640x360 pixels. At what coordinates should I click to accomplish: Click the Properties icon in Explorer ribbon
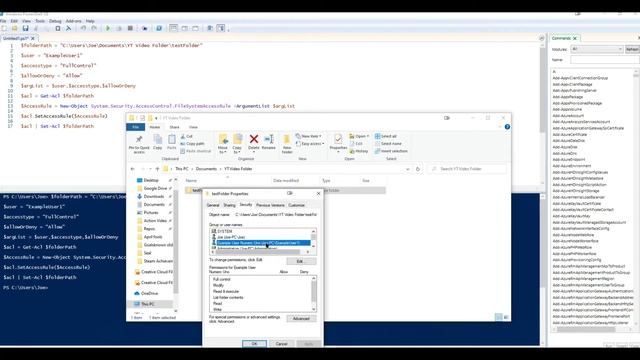pyautogui.click(x=338, y=139)
